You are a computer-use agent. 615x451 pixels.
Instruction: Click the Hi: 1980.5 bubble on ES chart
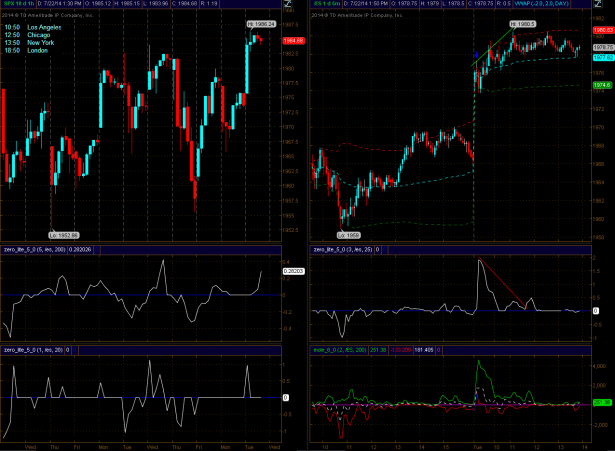tap(522, 22)
